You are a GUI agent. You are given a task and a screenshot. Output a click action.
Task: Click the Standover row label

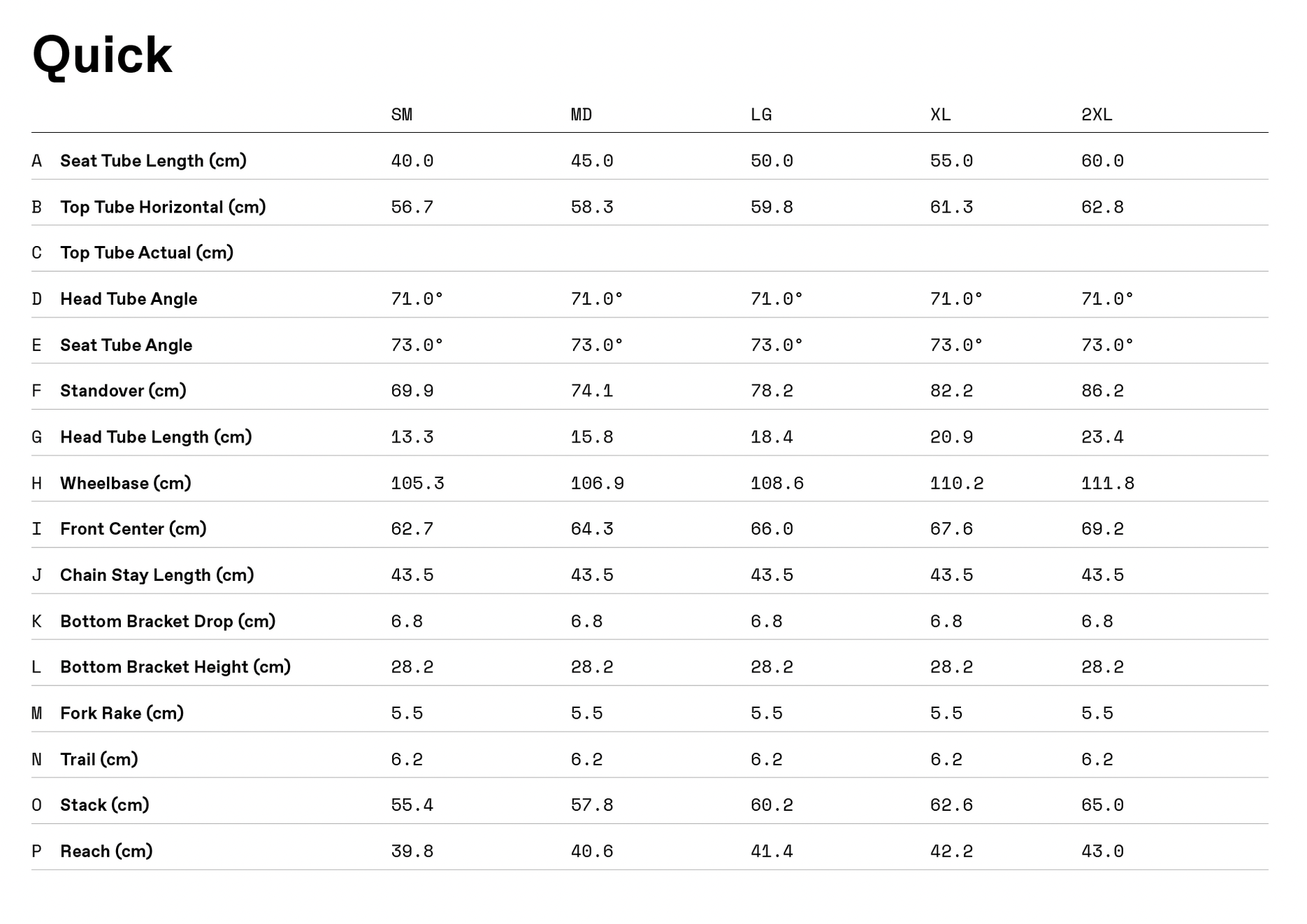click(123, 391)
